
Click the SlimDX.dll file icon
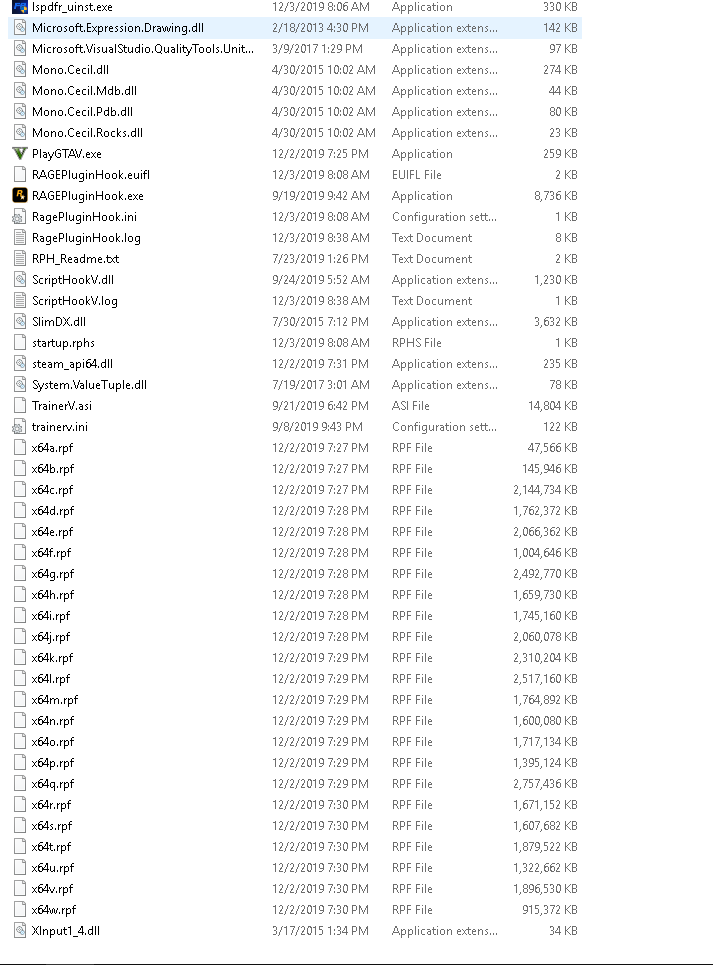pyautogui.click(x=19, y=322)
